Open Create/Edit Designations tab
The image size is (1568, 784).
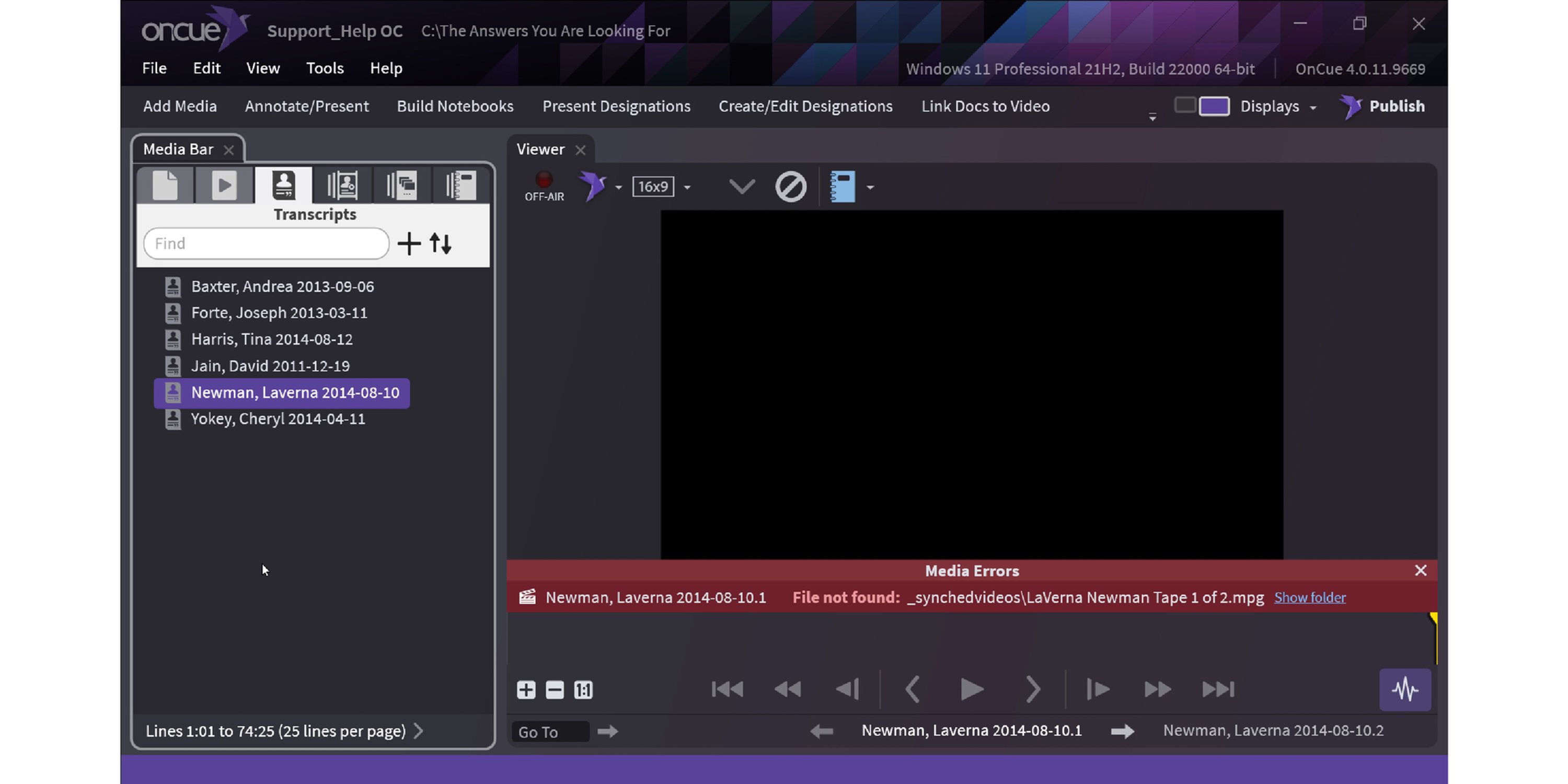[805, 107]
